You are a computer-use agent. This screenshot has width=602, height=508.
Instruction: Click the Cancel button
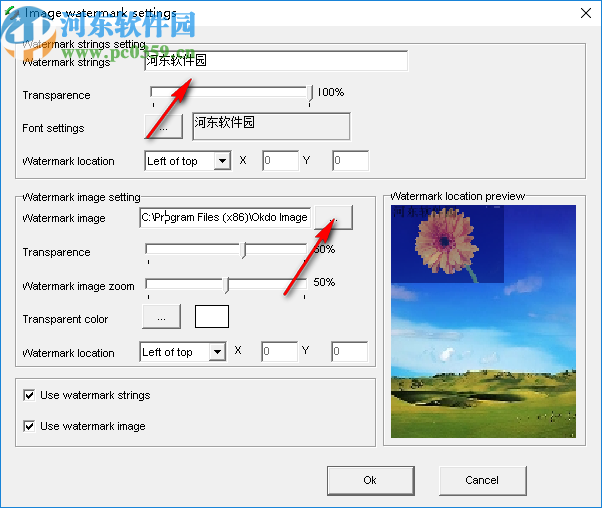click(x=482, y=480)
